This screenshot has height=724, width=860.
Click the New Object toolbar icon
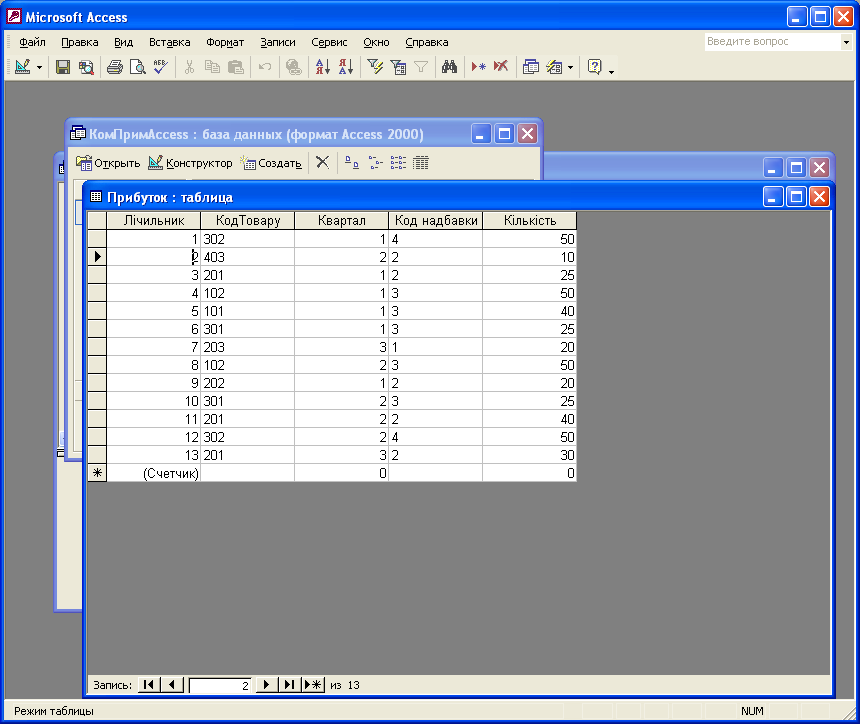(554, 67)
